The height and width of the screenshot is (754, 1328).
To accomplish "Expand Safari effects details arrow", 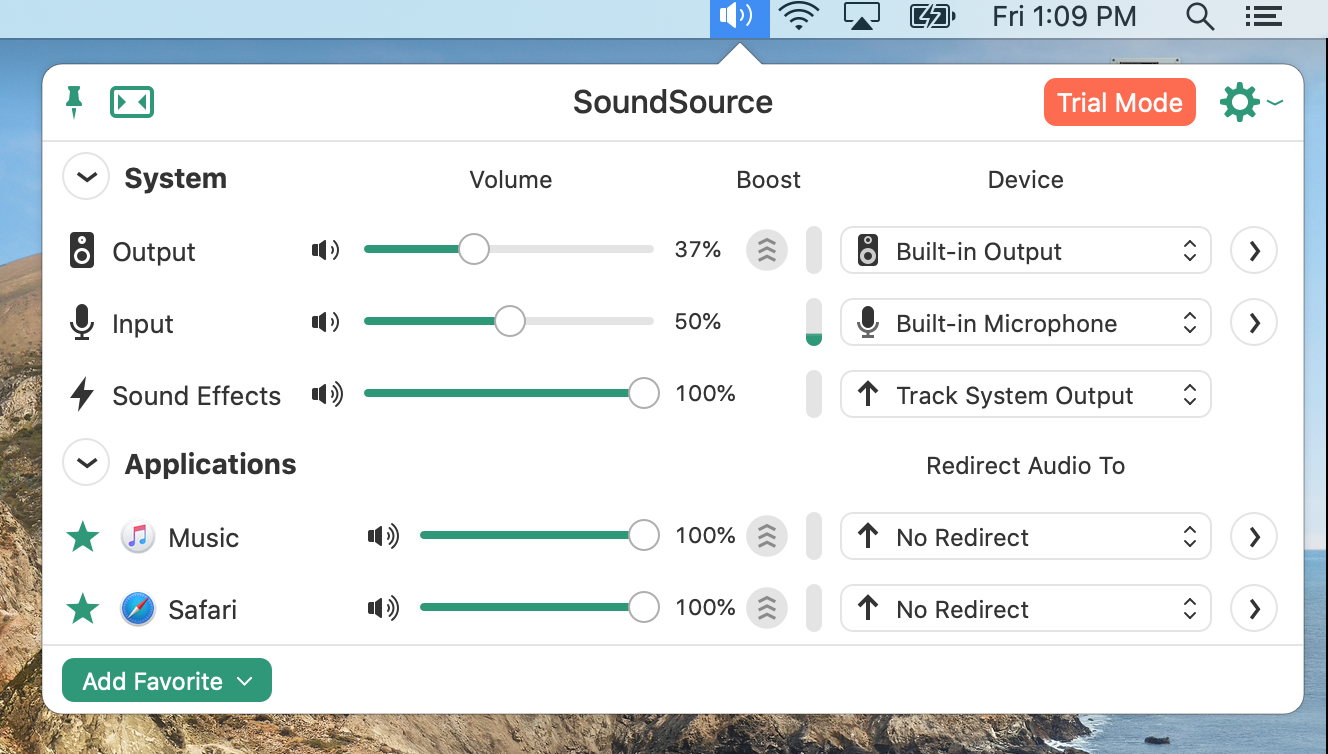I will [x=1254, y=609].
